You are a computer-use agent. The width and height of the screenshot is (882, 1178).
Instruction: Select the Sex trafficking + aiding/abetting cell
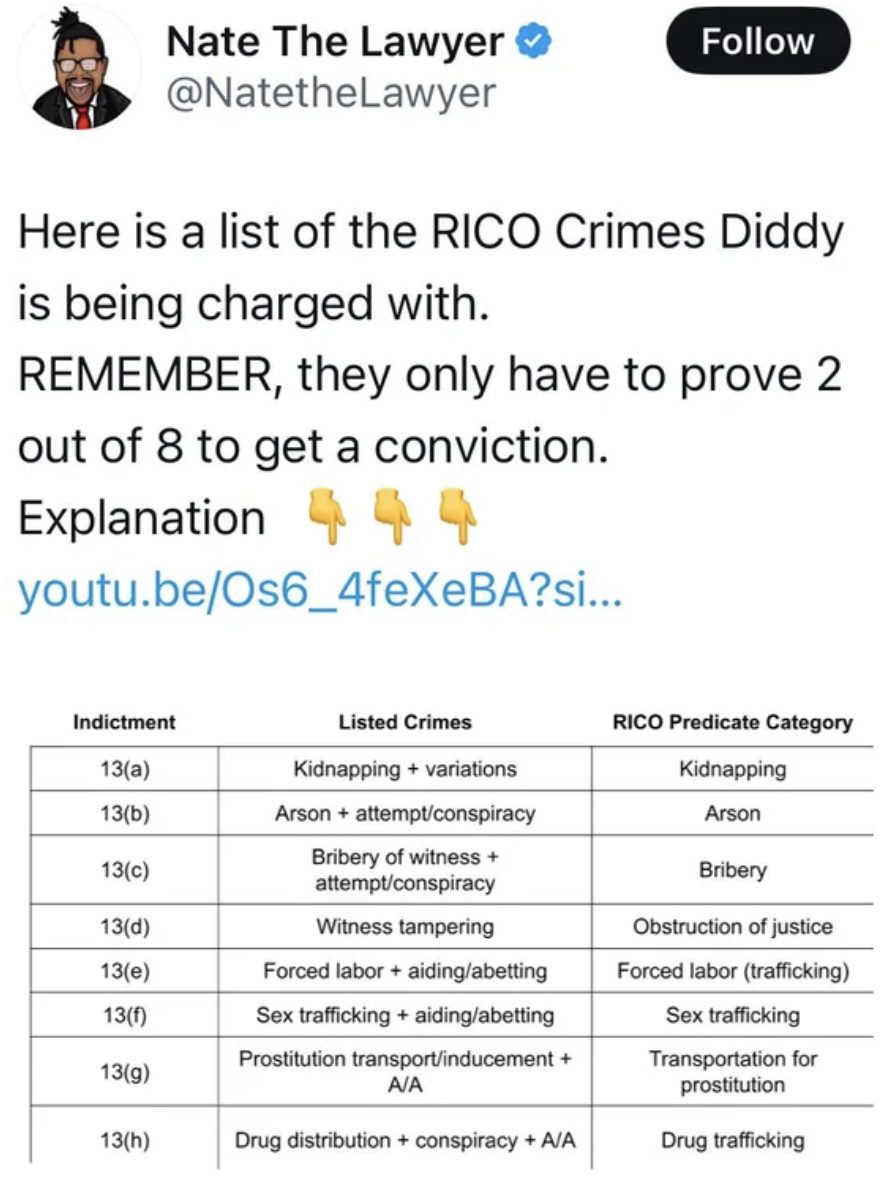pyautogui.click(x=405, y=1015)
